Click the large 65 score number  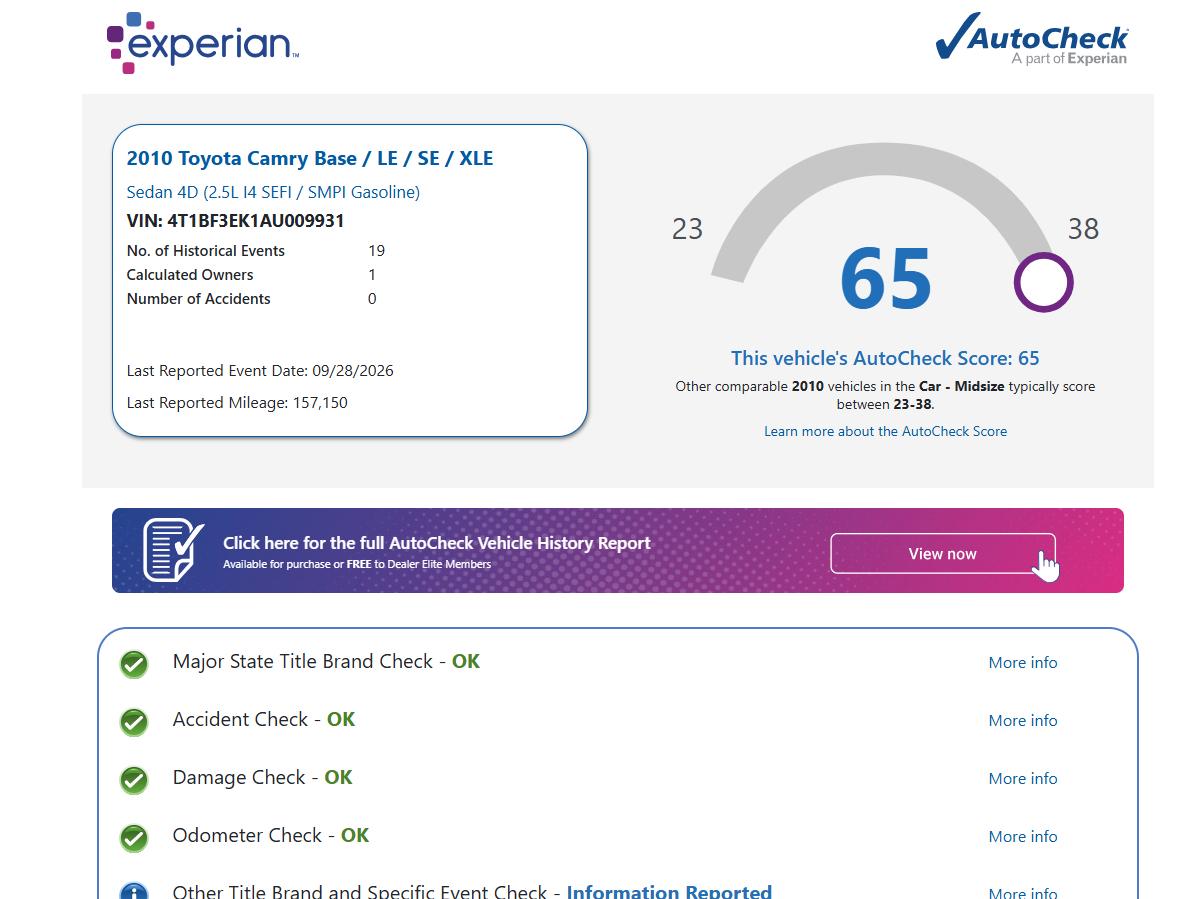(886, 279)
